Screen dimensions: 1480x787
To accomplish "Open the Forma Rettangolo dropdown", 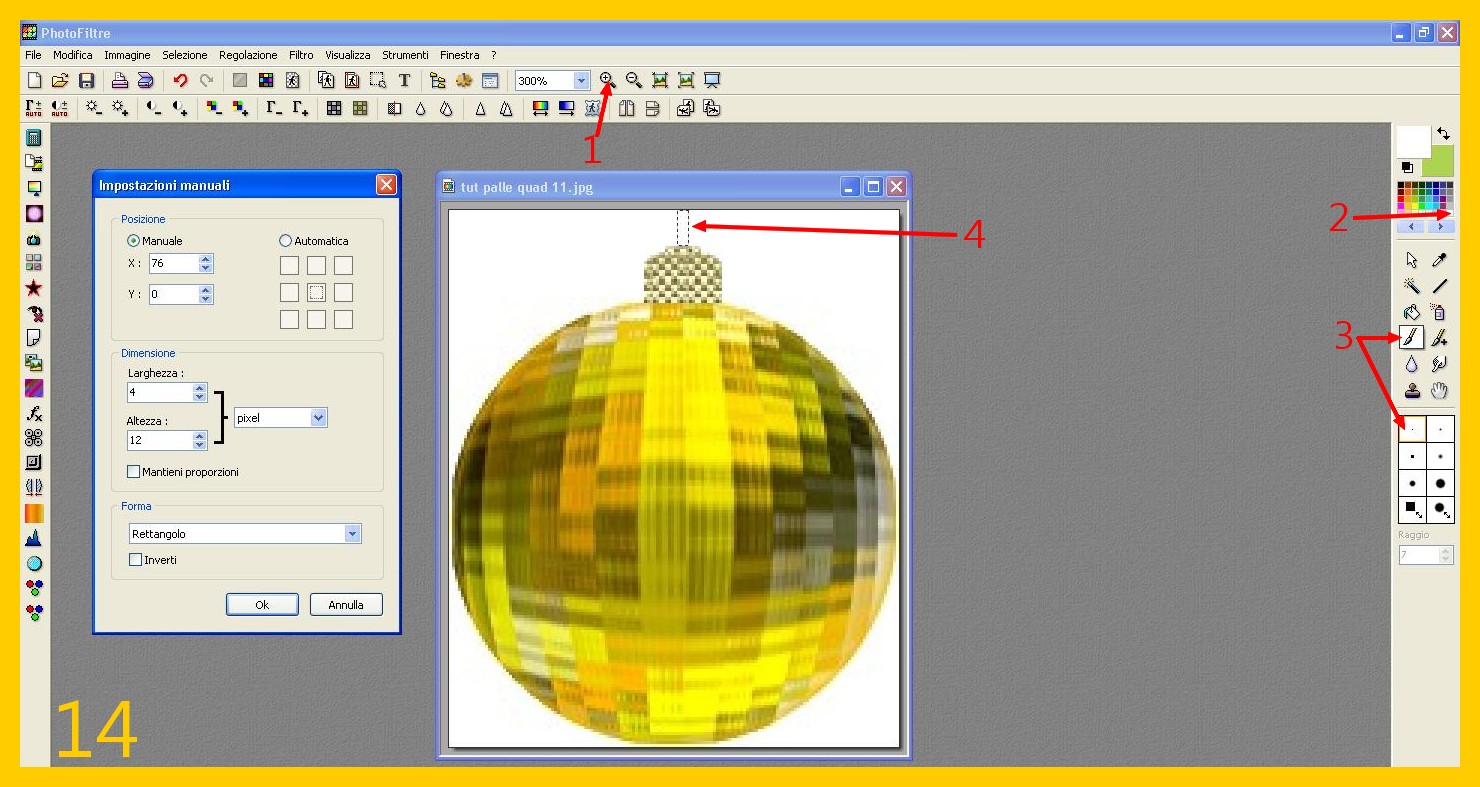I will coord(351,534).
